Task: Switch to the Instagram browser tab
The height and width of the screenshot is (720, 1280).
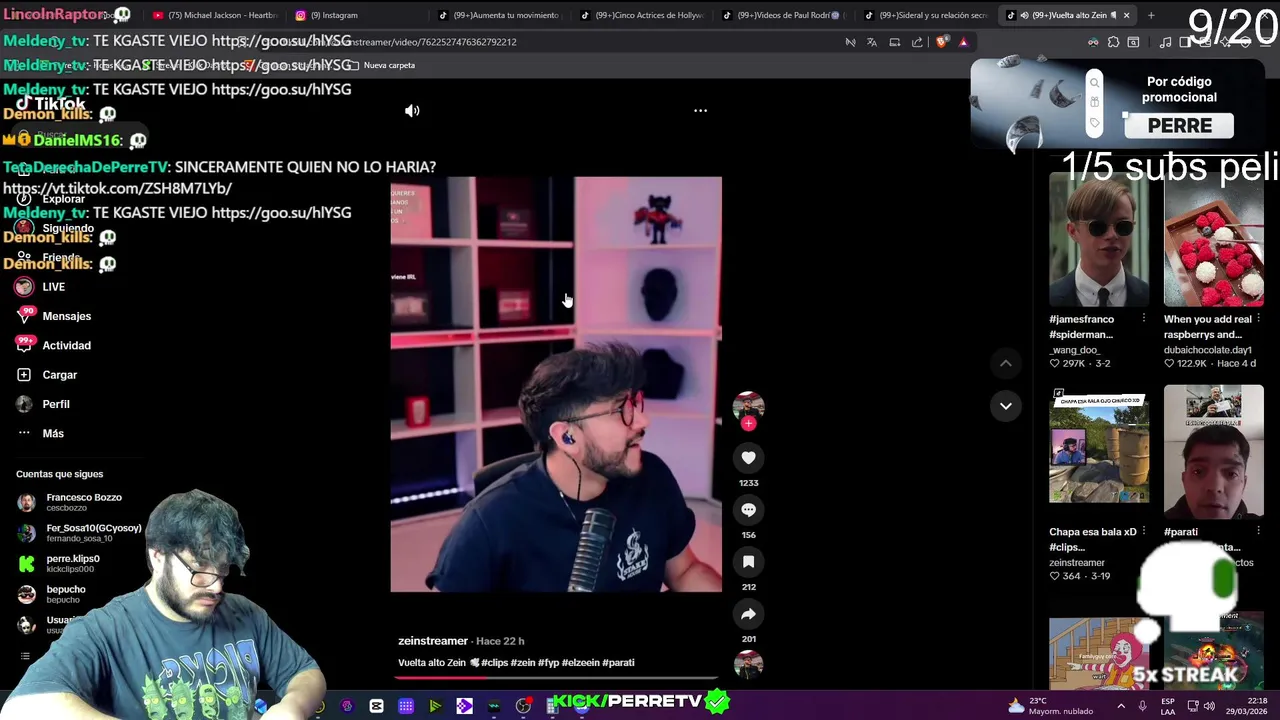Action: pyautogui.click(x=355, y=15)
